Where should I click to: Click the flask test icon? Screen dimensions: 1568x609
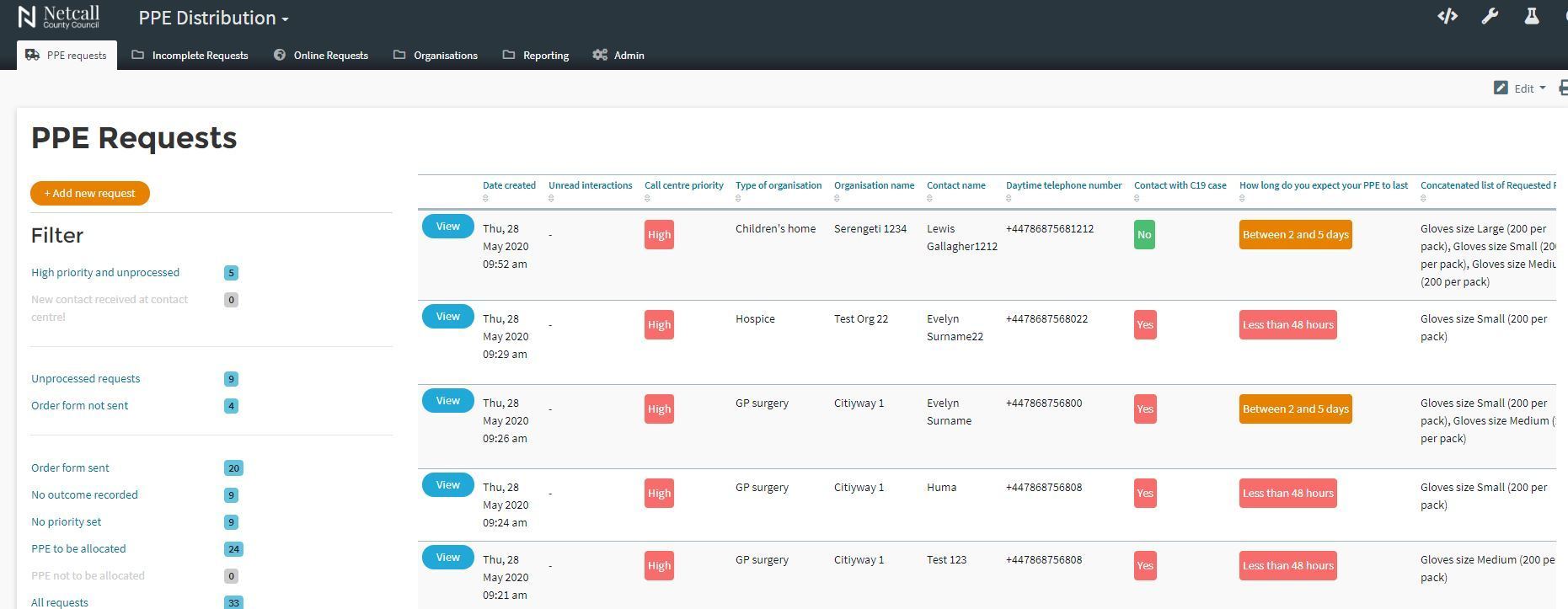point(1531,17)
